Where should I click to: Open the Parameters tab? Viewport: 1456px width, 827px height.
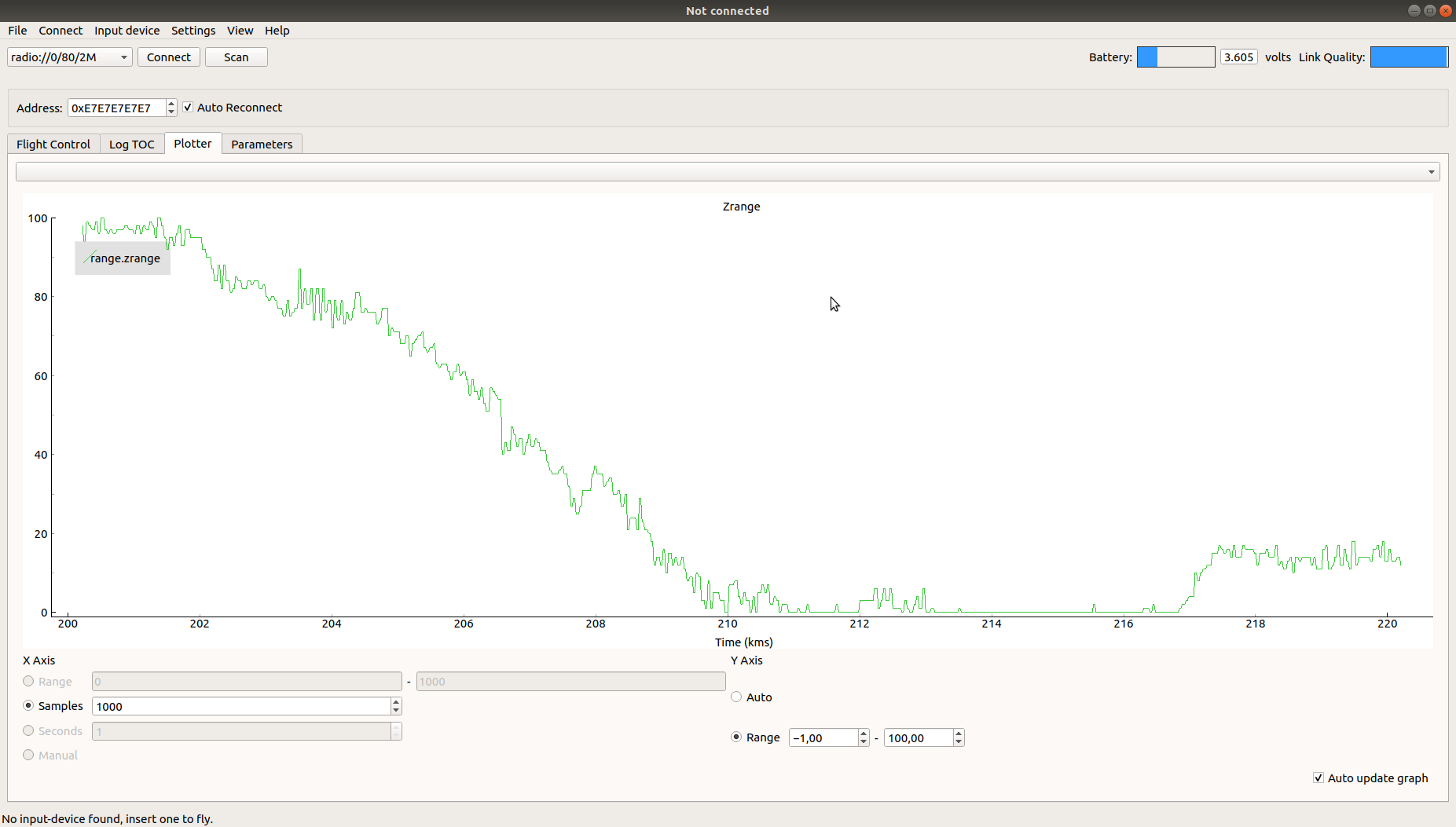pyautogui.click(x=262, y=145)
